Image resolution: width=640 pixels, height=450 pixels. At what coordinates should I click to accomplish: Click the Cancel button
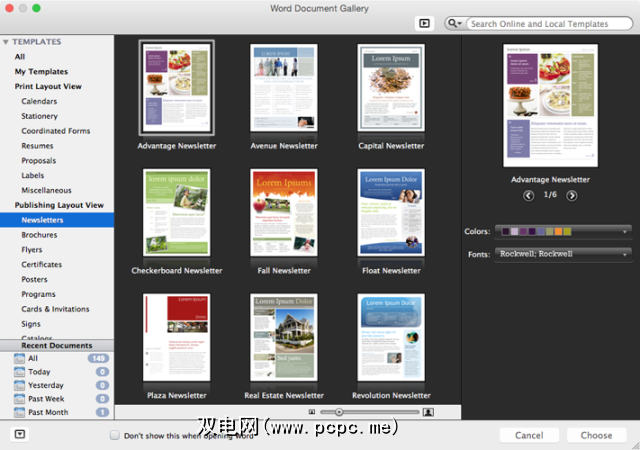click(x=529, y=435)
